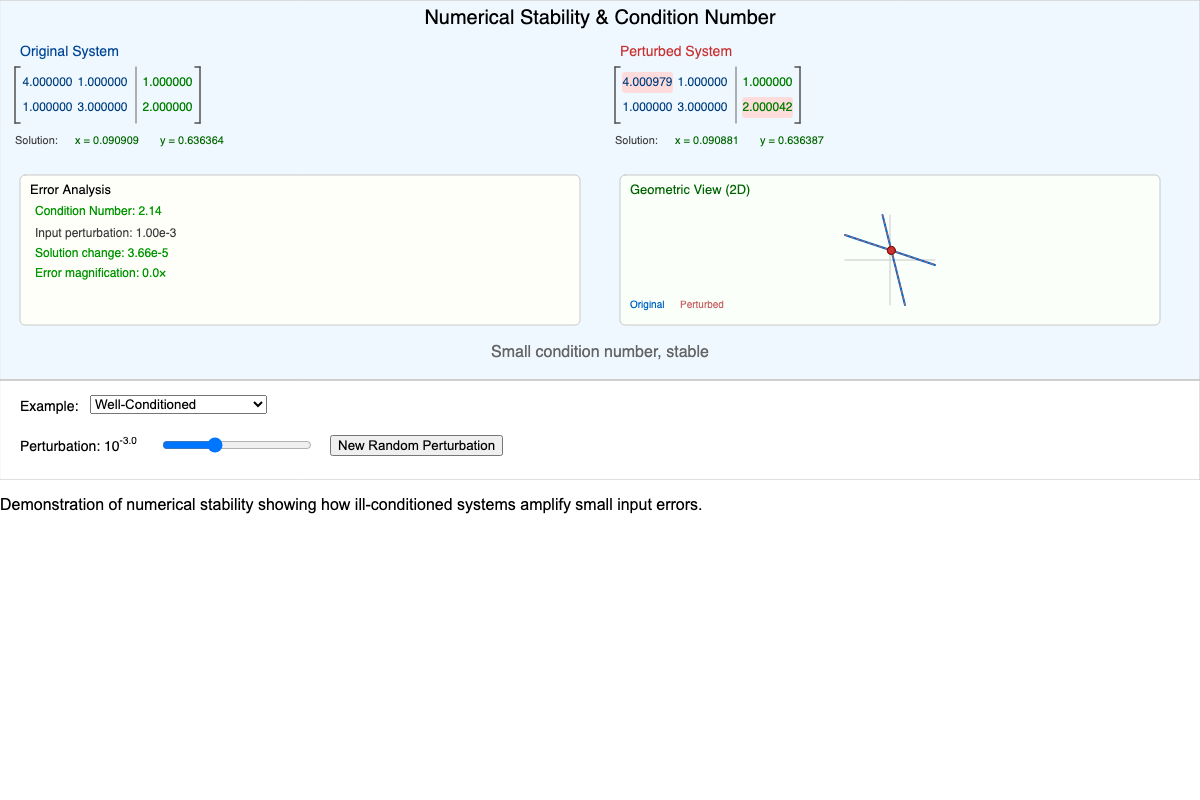Click original solution x = 0.090909
Screen dimensions: 1200x800
tap(107, 140)
